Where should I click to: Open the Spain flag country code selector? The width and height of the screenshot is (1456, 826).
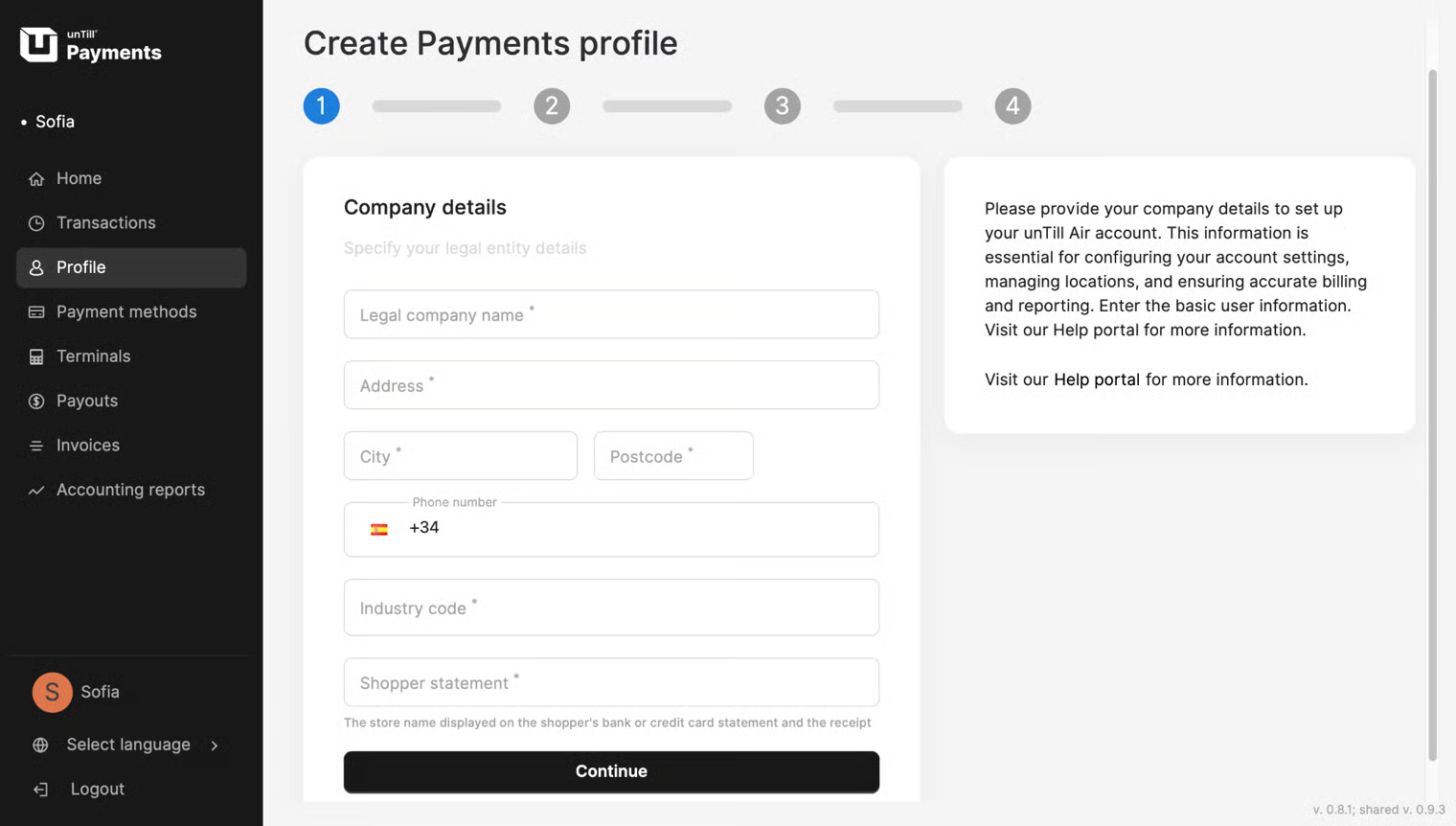[x=379, y=529]
